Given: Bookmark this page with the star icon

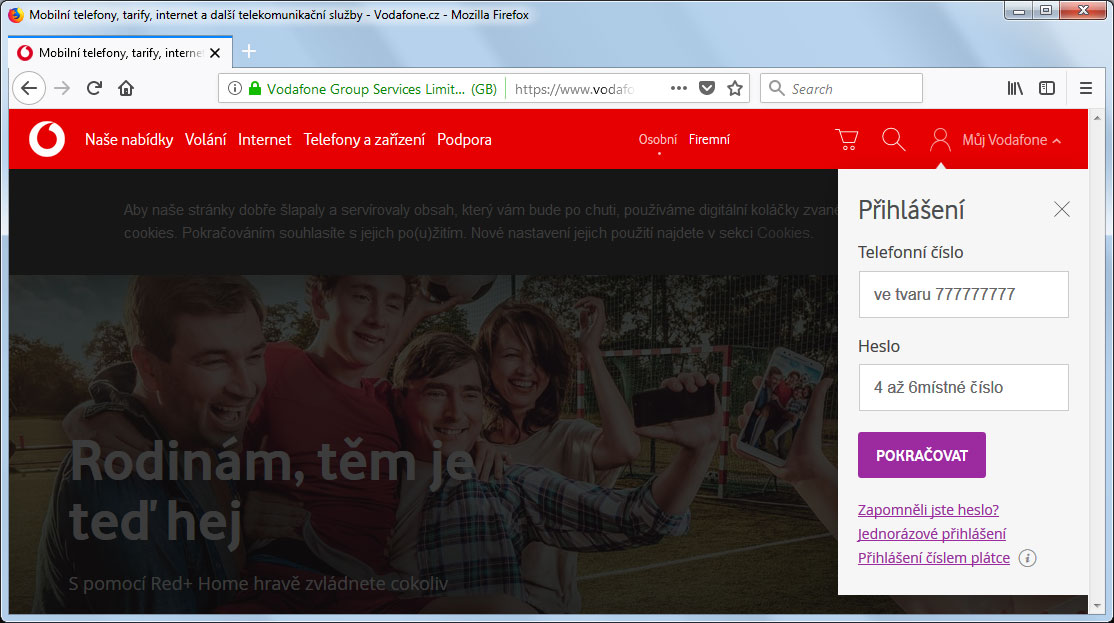Looking at the screenshot, I should click(x=735, y=88).
